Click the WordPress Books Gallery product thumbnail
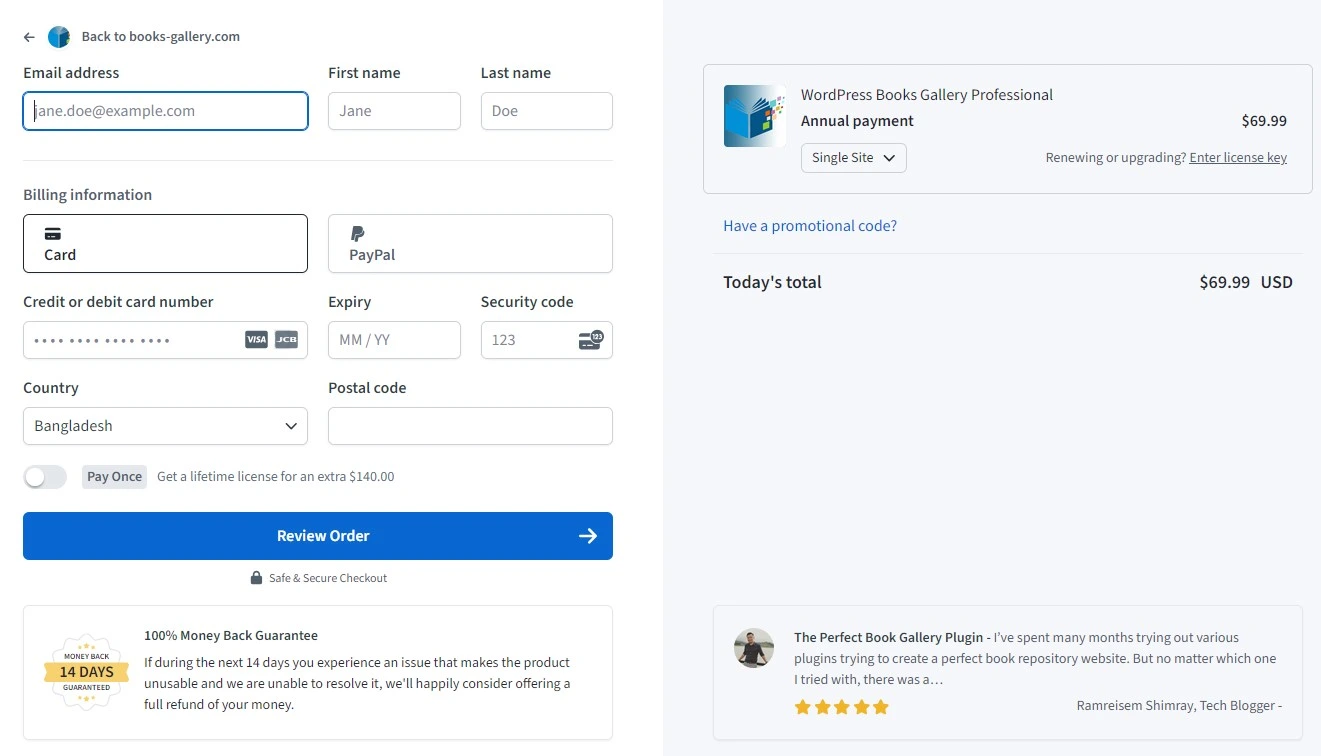The height and width of the screenshot is (756, 1321). (x=755, y=116)
